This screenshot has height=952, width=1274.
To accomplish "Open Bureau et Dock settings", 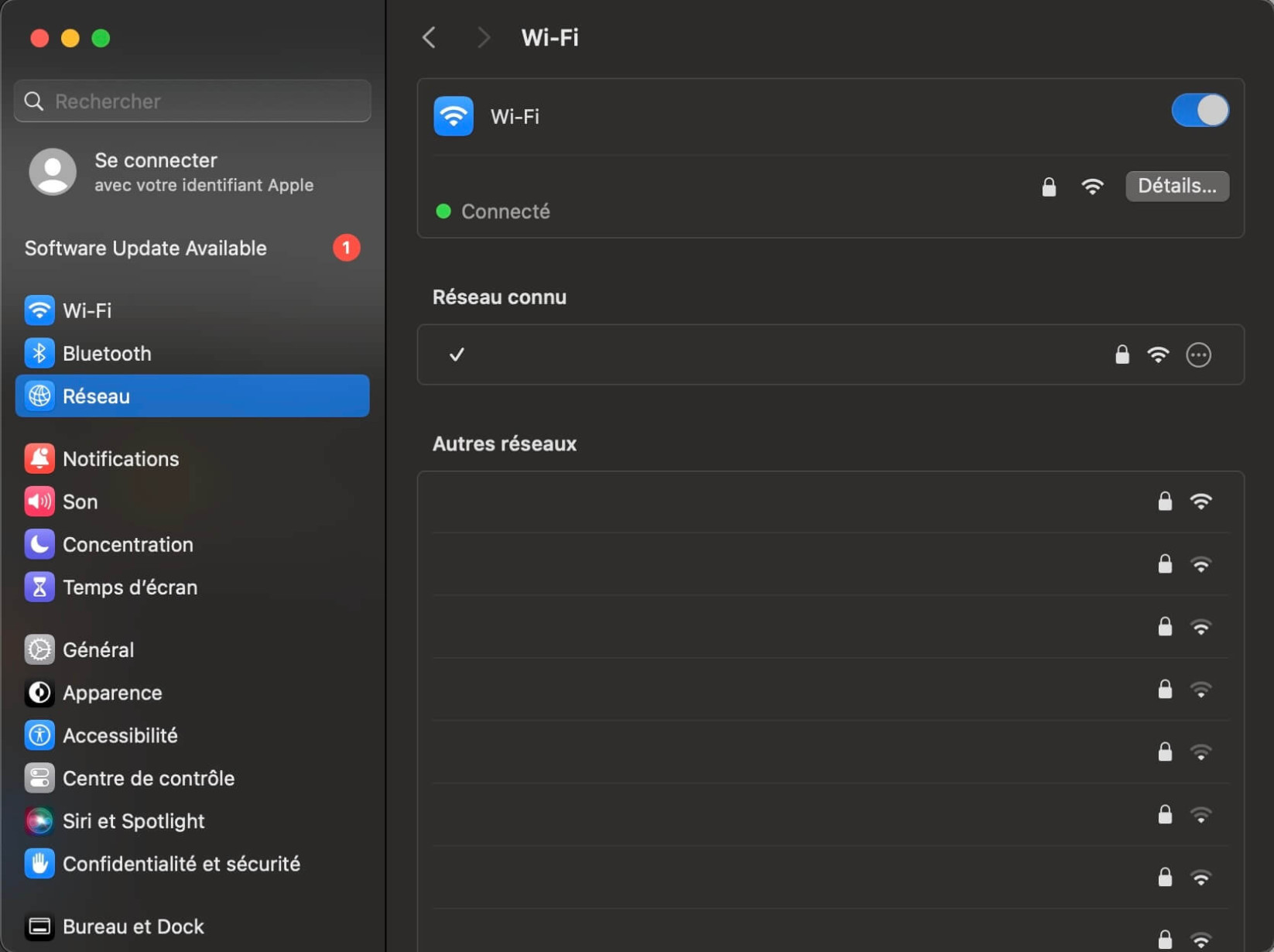I will [192, 926].
